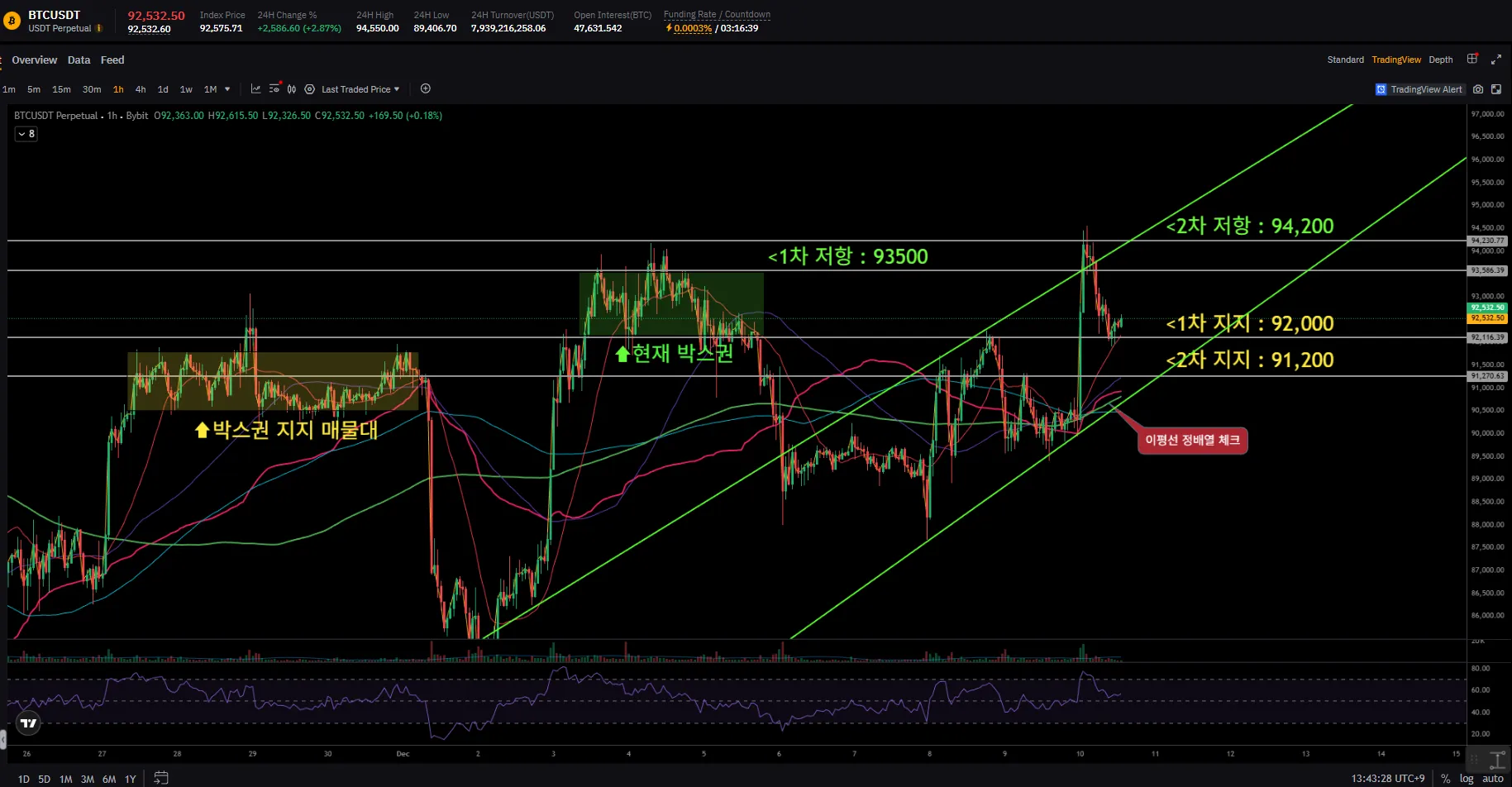
Task: Click the Go to date calendar icon
Action: (x=161, y=778)
